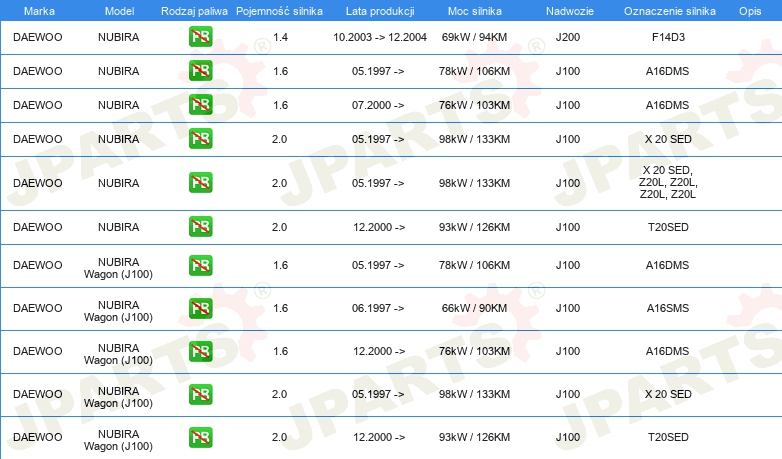Click the 06.1997 -> production date cell
The height and width of the screenshot is (459, 782).
378,308
